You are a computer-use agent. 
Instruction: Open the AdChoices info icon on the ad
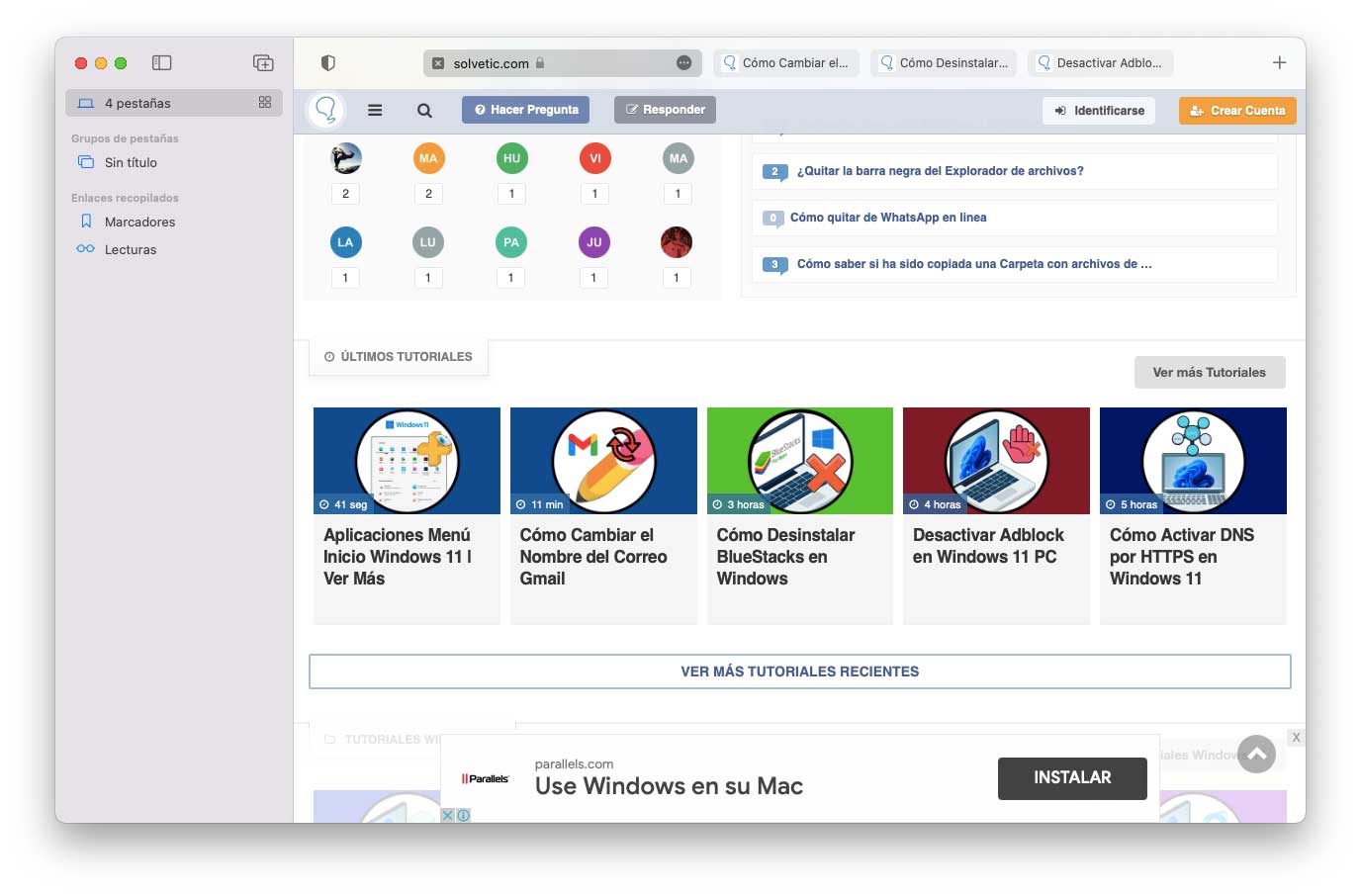[x=463, y=816]
